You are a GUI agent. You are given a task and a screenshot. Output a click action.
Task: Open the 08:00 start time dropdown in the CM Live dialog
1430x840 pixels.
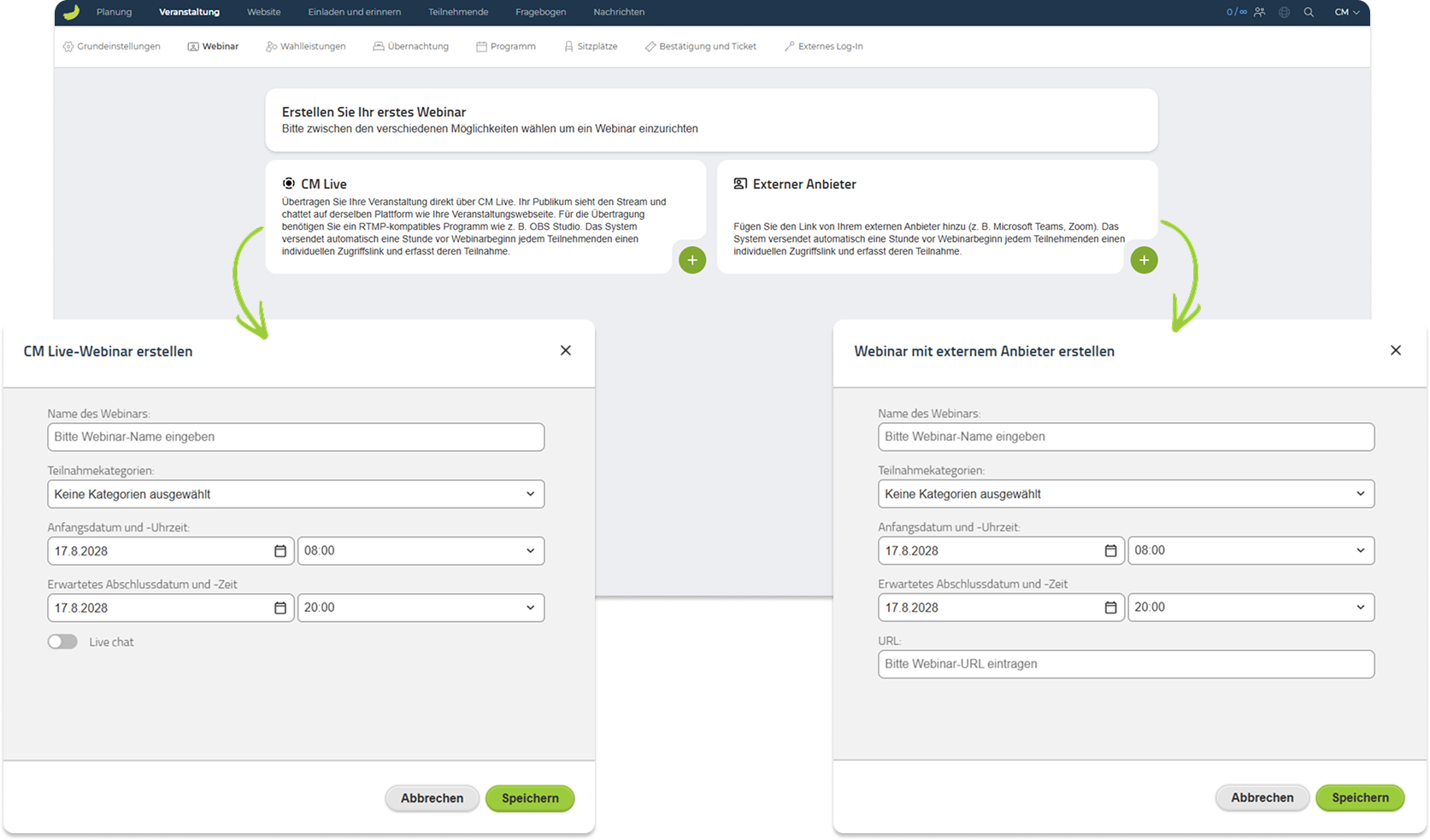(421, 550)
